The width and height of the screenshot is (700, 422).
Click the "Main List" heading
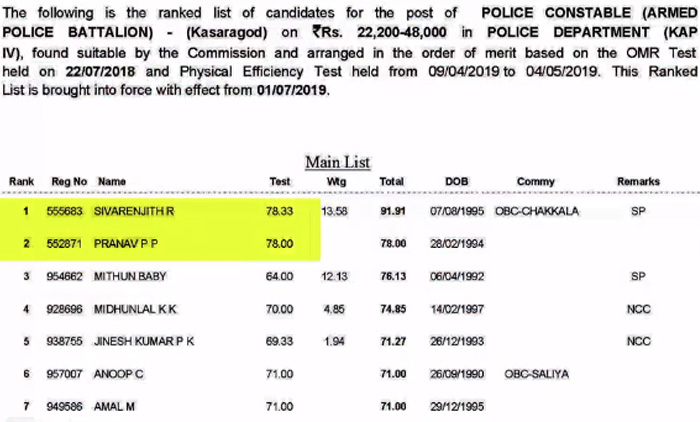coord(337,162)
